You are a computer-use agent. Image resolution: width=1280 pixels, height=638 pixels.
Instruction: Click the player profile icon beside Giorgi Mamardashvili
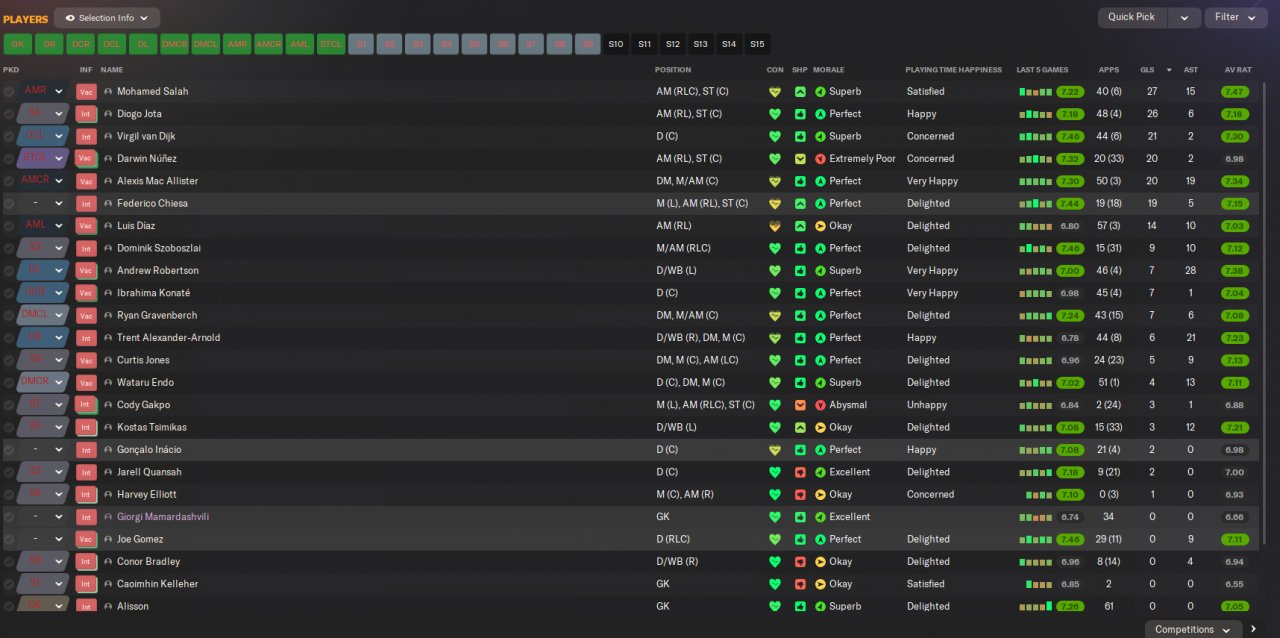click(108, 517)
